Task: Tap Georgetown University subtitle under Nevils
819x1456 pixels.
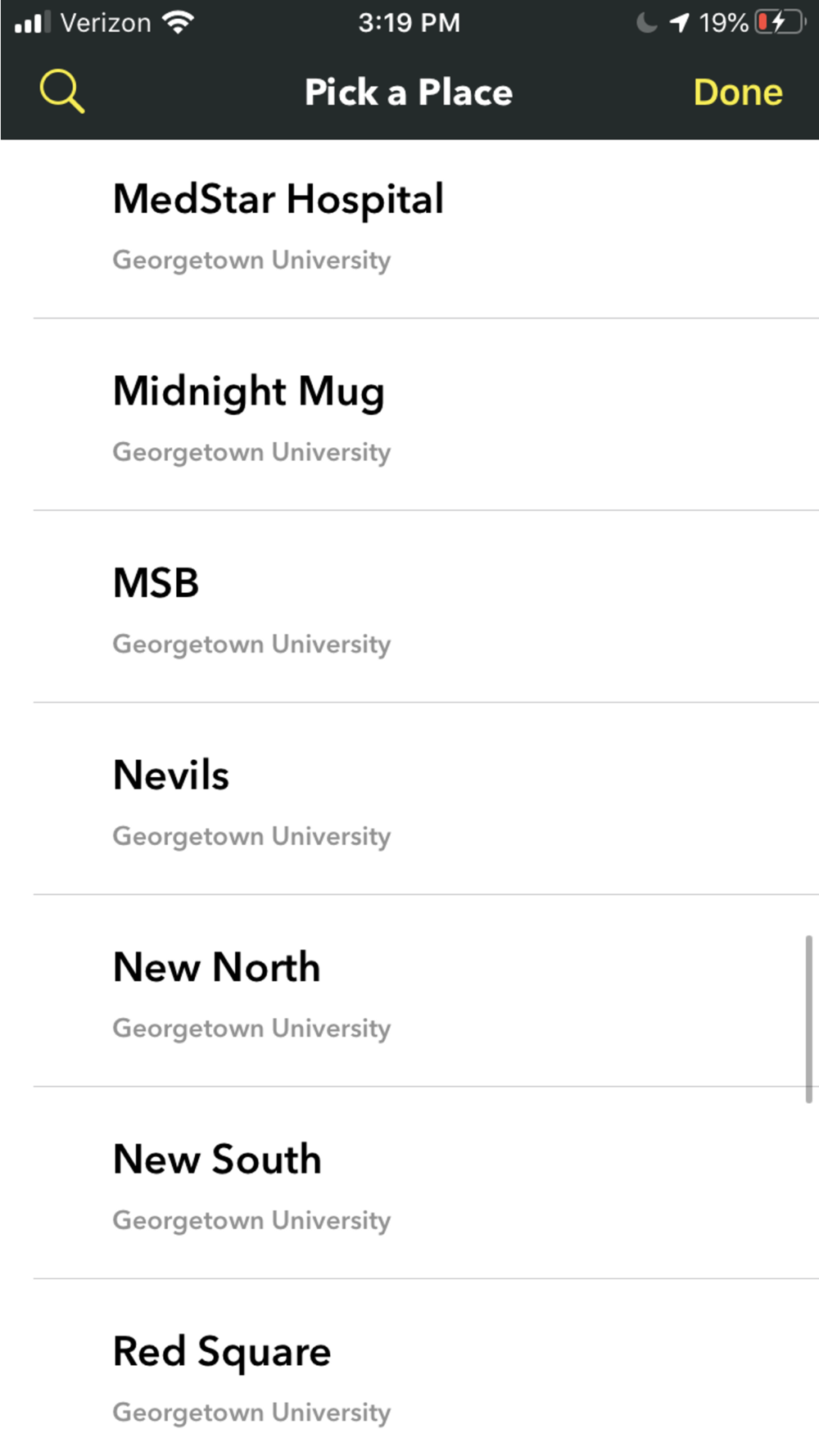Action: [x=251, y=836]
